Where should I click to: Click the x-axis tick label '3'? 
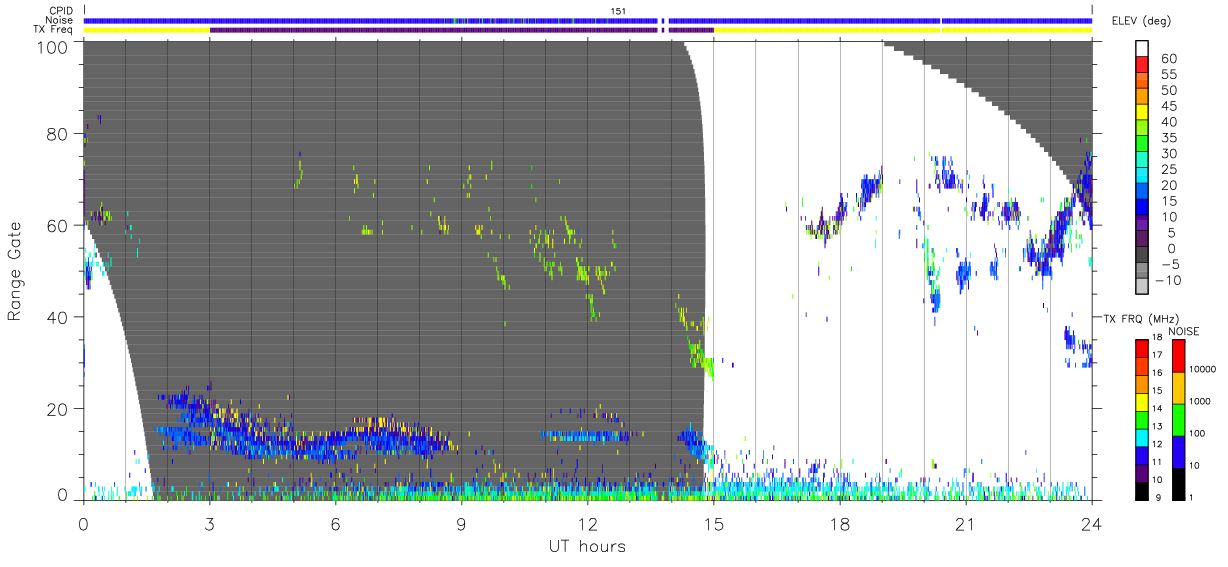pyautogui.click(x=209, y=525)
